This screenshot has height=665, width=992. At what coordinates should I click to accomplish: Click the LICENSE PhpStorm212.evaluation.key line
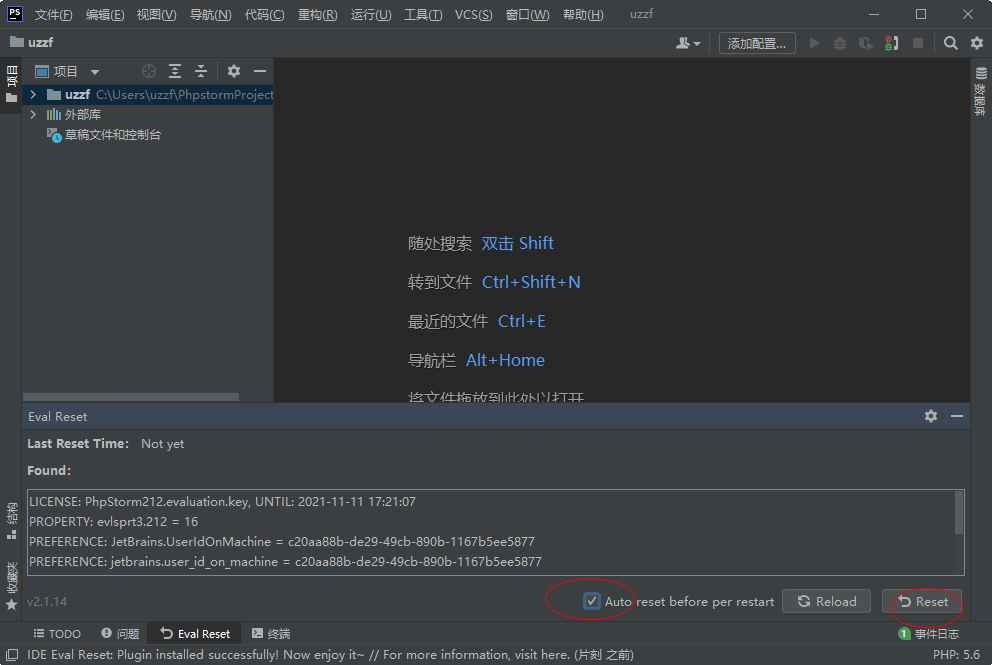(x=222, y=501)
